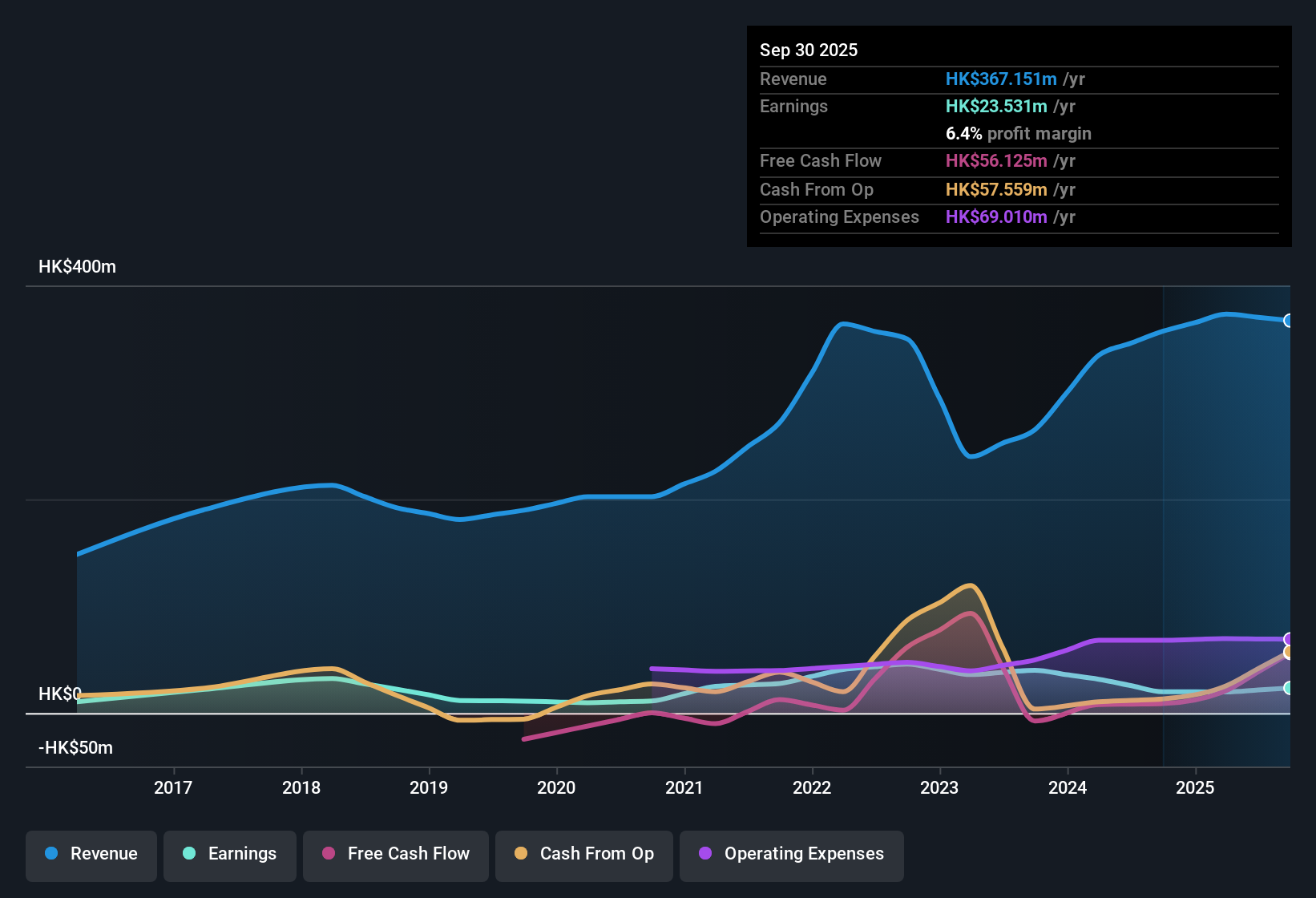Click the 2023 label on the timeline axis

[939, 787]
